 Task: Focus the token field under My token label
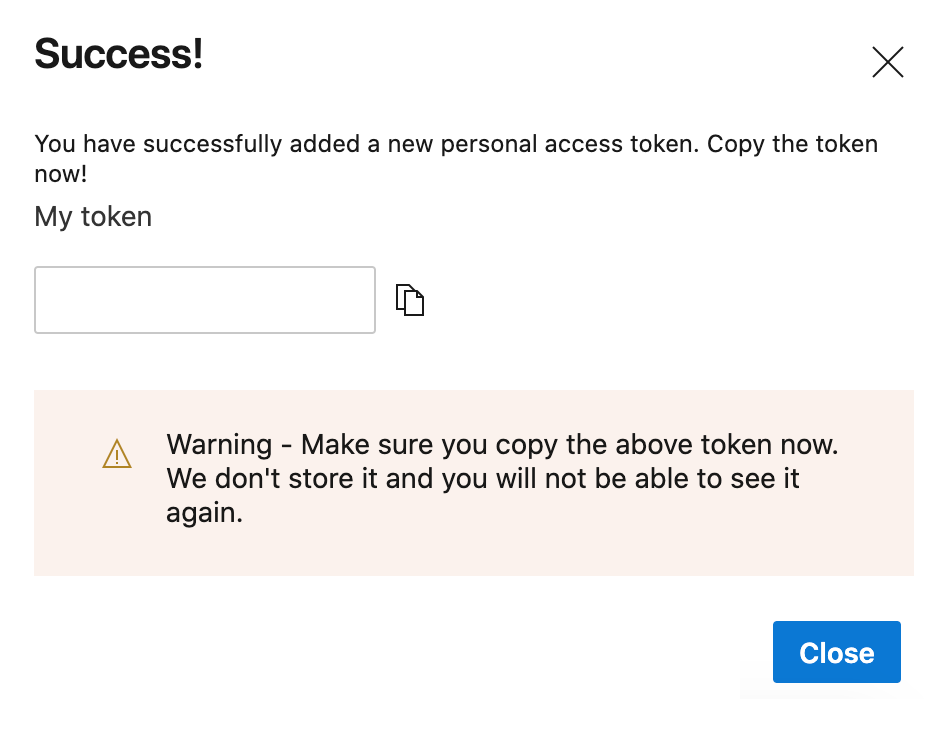click(x=204, y=299)
